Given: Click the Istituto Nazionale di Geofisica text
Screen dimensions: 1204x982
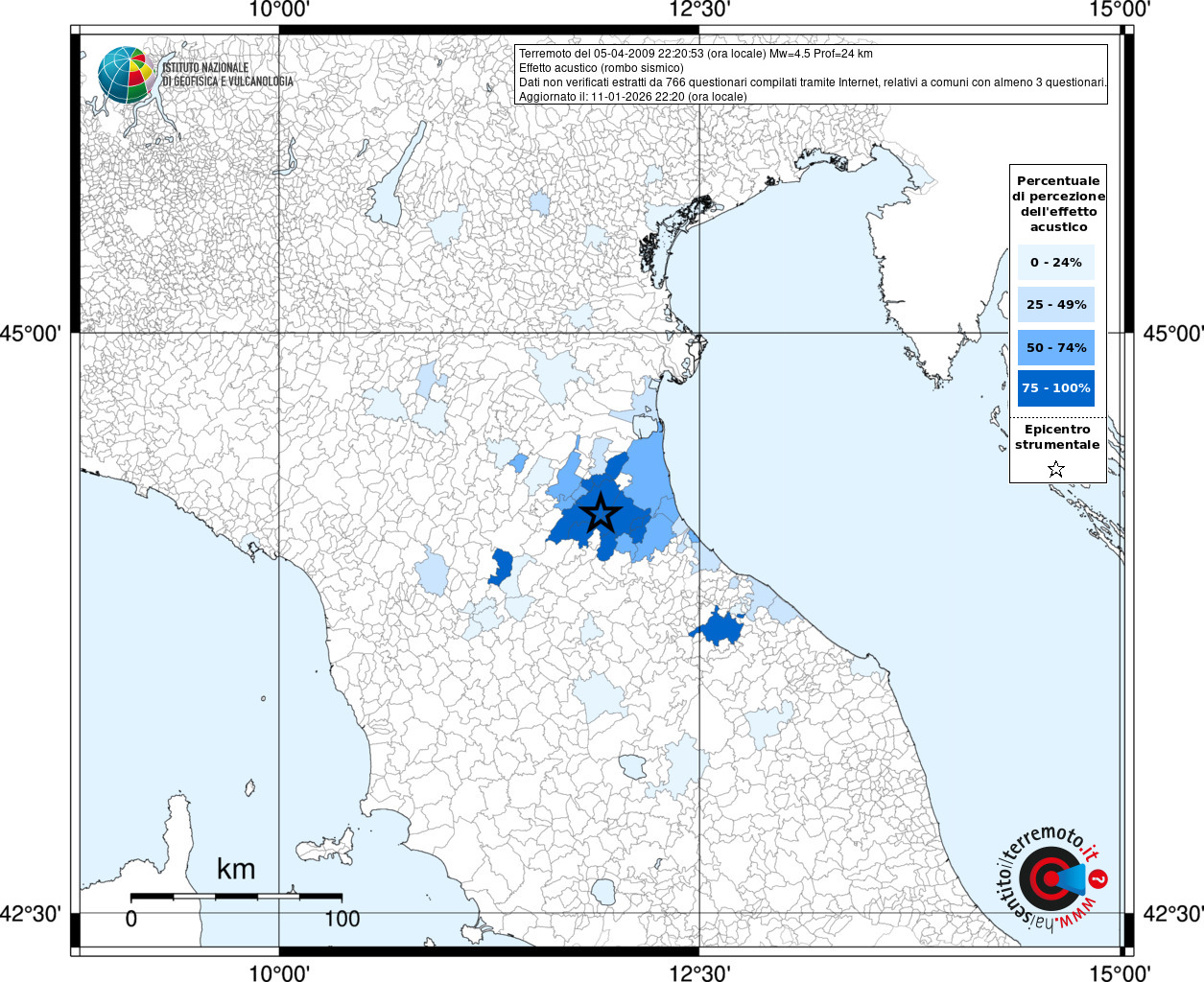Looking at the screenshot, I should point(227,75).
